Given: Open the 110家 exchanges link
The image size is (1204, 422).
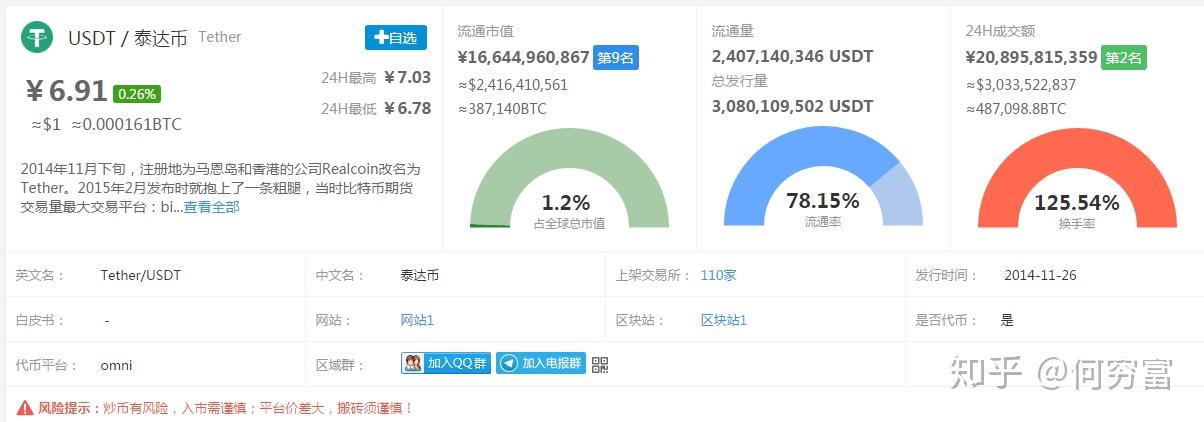Looking at the screenshot, I should tap(718, 275).
